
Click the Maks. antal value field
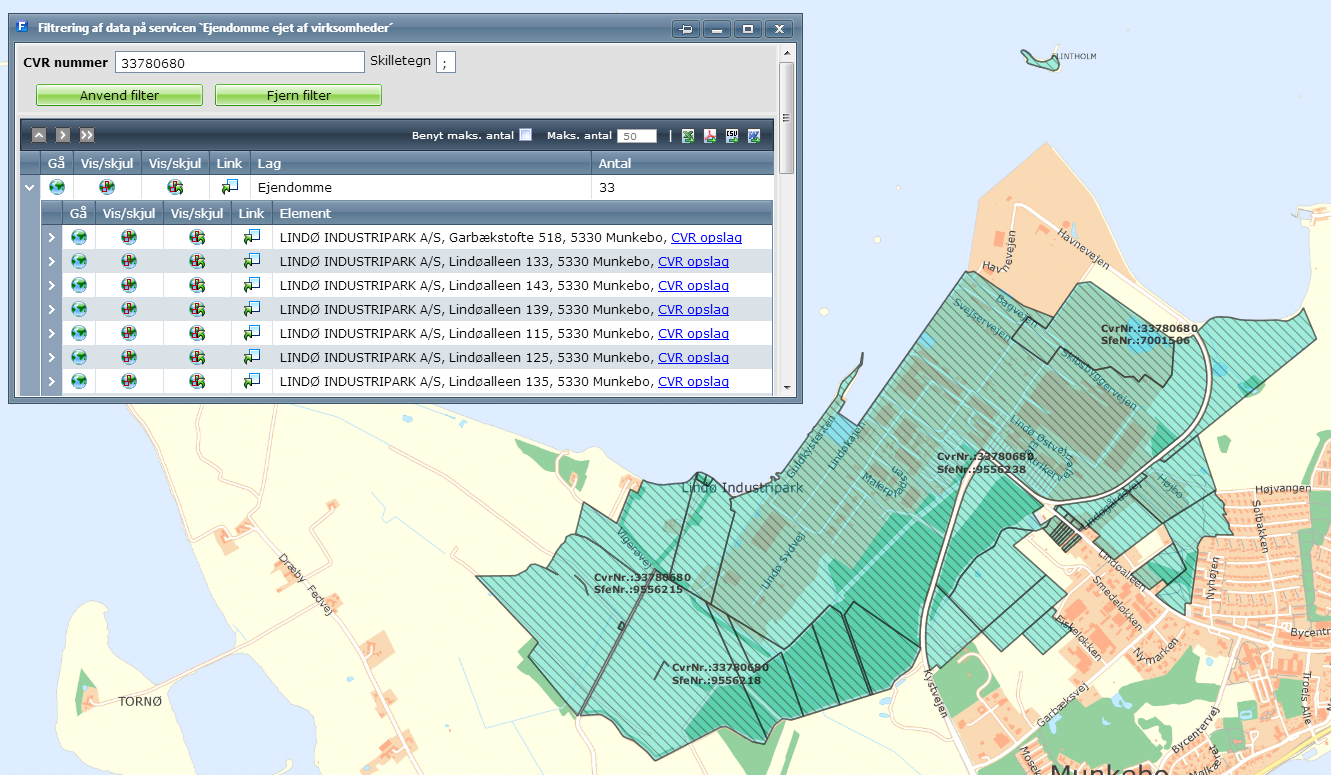tap(637, 136)
